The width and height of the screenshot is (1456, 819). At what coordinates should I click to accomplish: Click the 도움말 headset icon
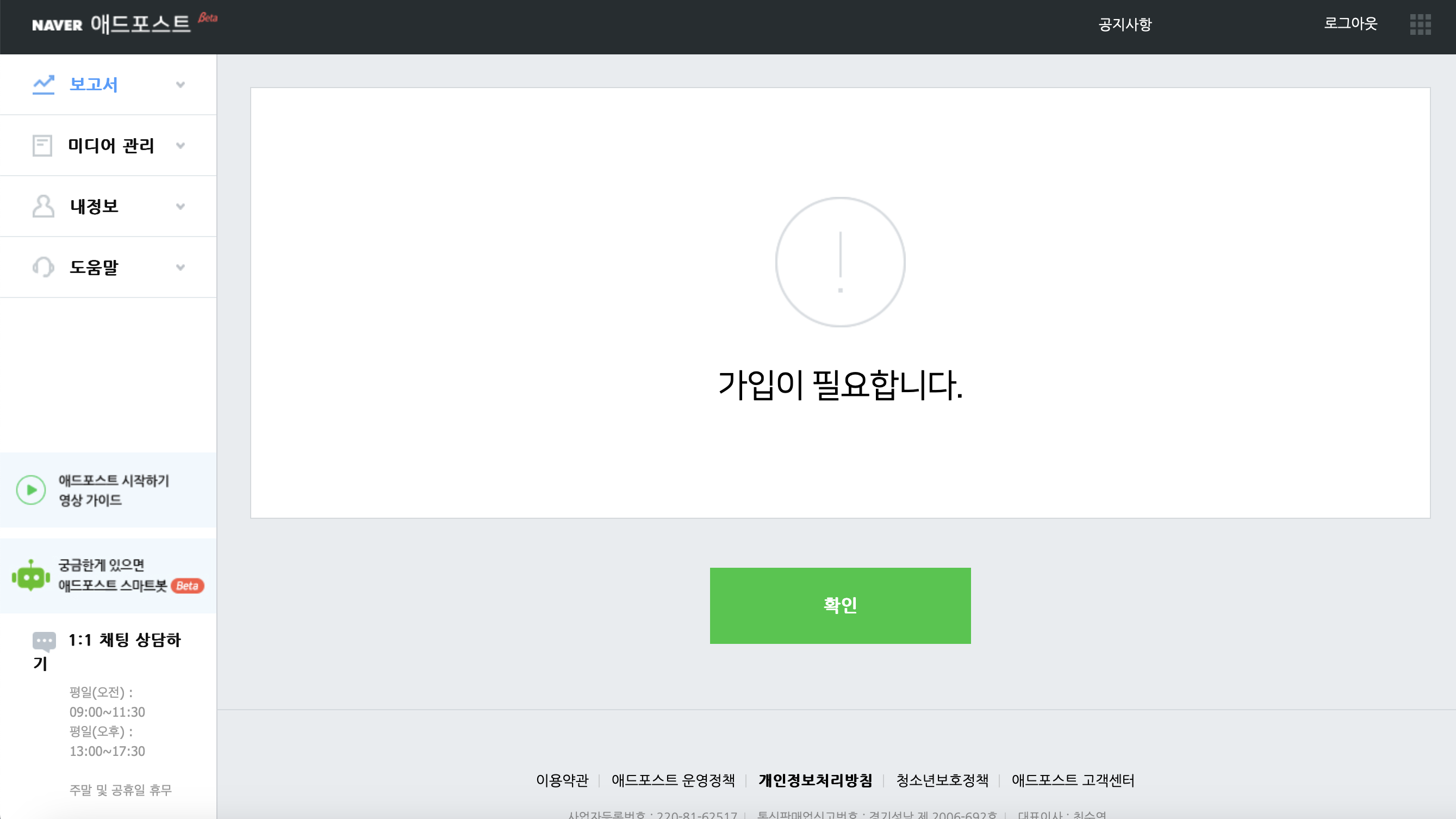click(43, 268)
